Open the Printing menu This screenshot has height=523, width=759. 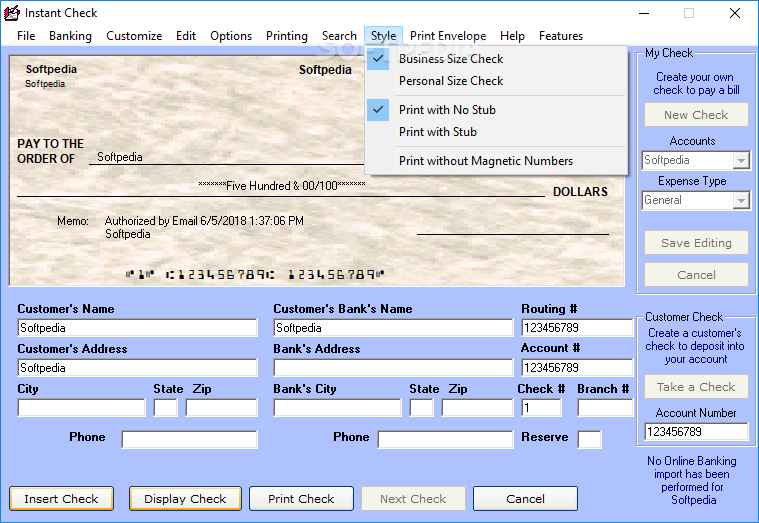point(287,36)
